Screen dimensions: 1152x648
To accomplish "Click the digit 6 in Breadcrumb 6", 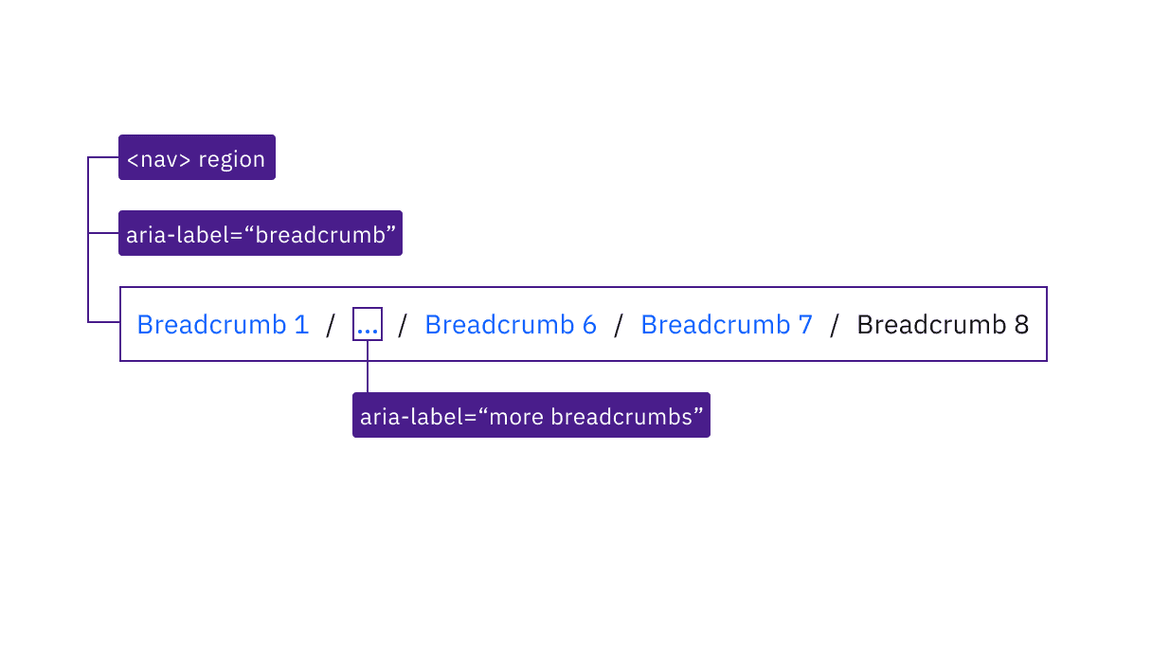I will tap(589, 325).
